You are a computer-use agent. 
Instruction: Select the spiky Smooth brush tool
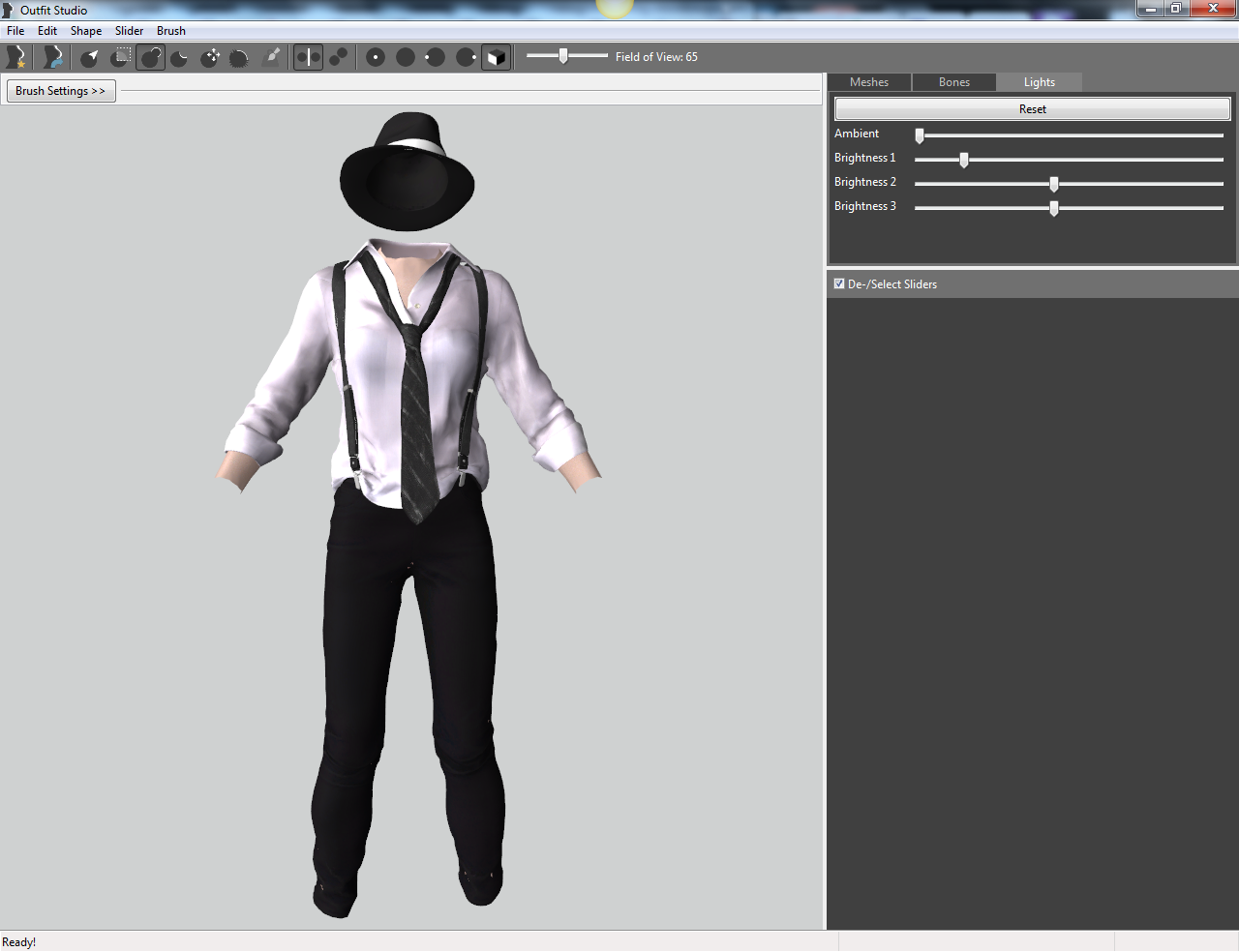tap(240, 57)
